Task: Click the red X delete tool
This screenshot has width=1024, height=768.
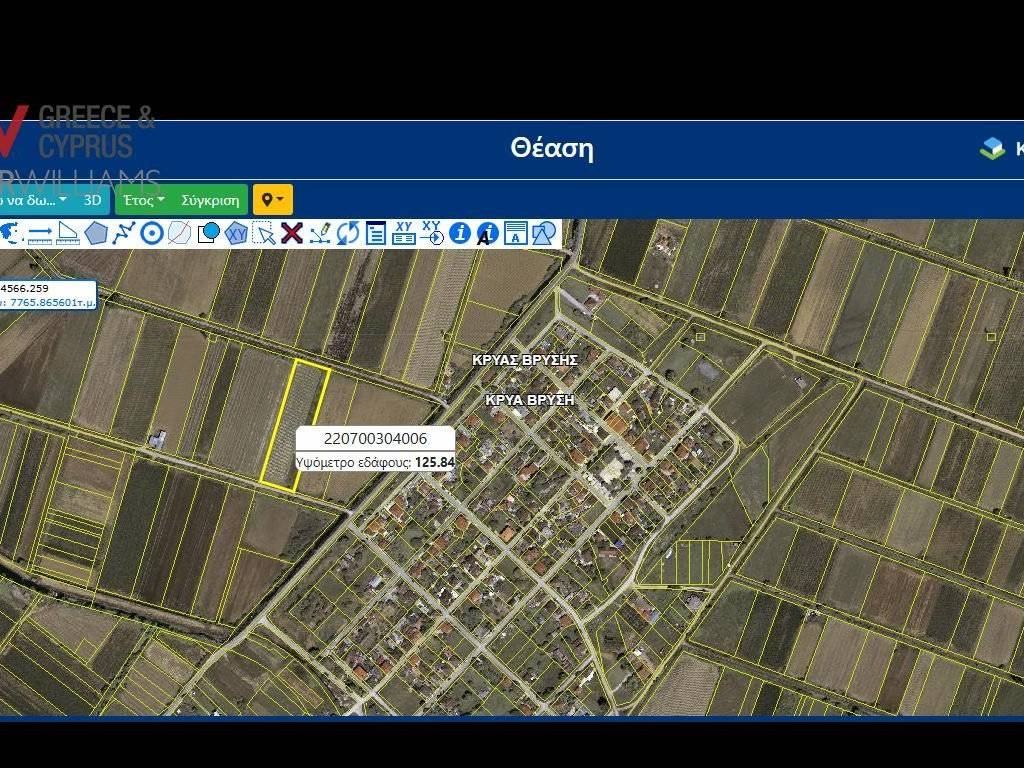Action: point(292,233)
